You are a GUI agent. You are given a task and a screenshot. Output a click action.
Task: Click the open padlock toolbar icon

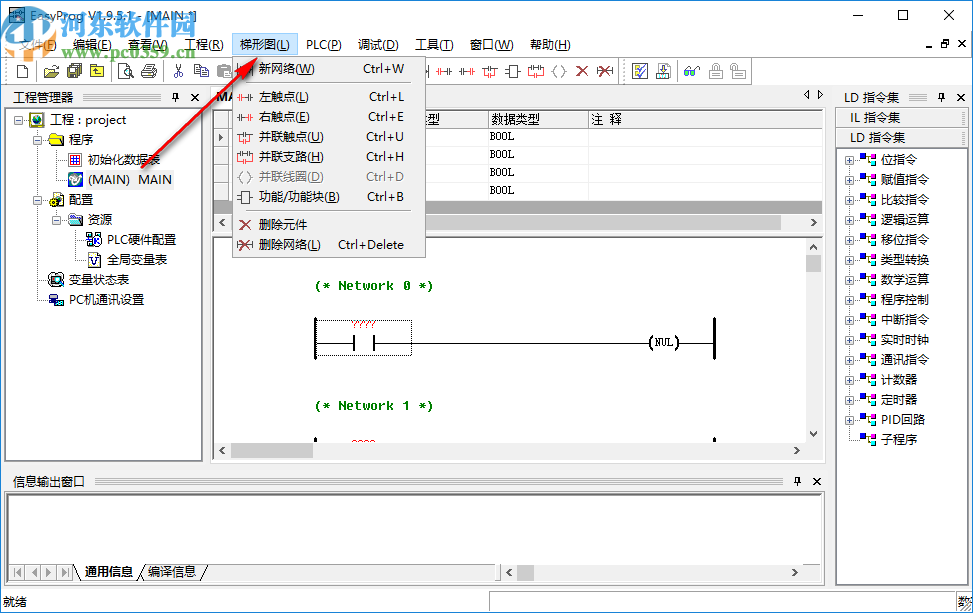click(738, 71)
